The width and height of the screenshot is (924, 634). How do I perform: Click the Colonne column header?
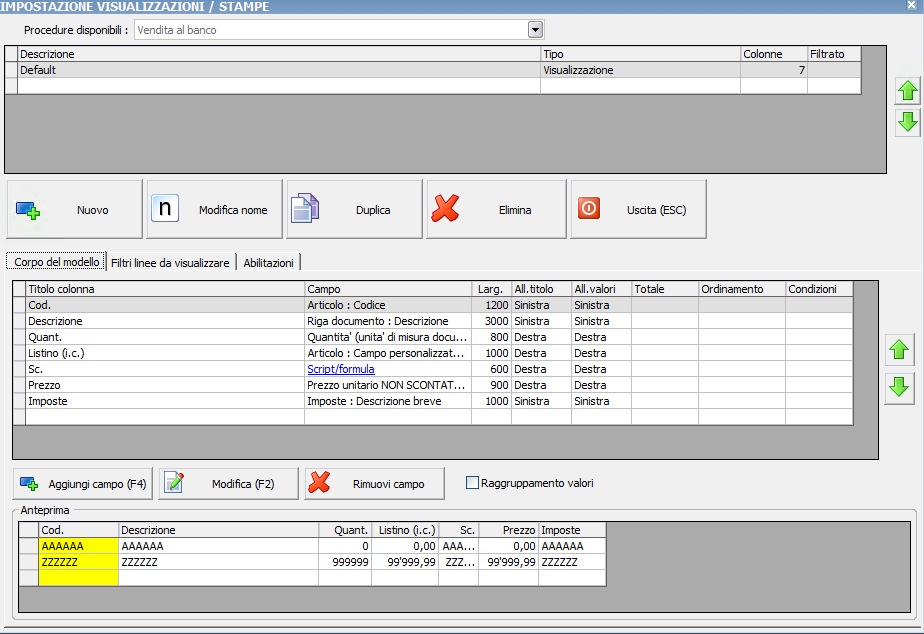click(774, 54)
